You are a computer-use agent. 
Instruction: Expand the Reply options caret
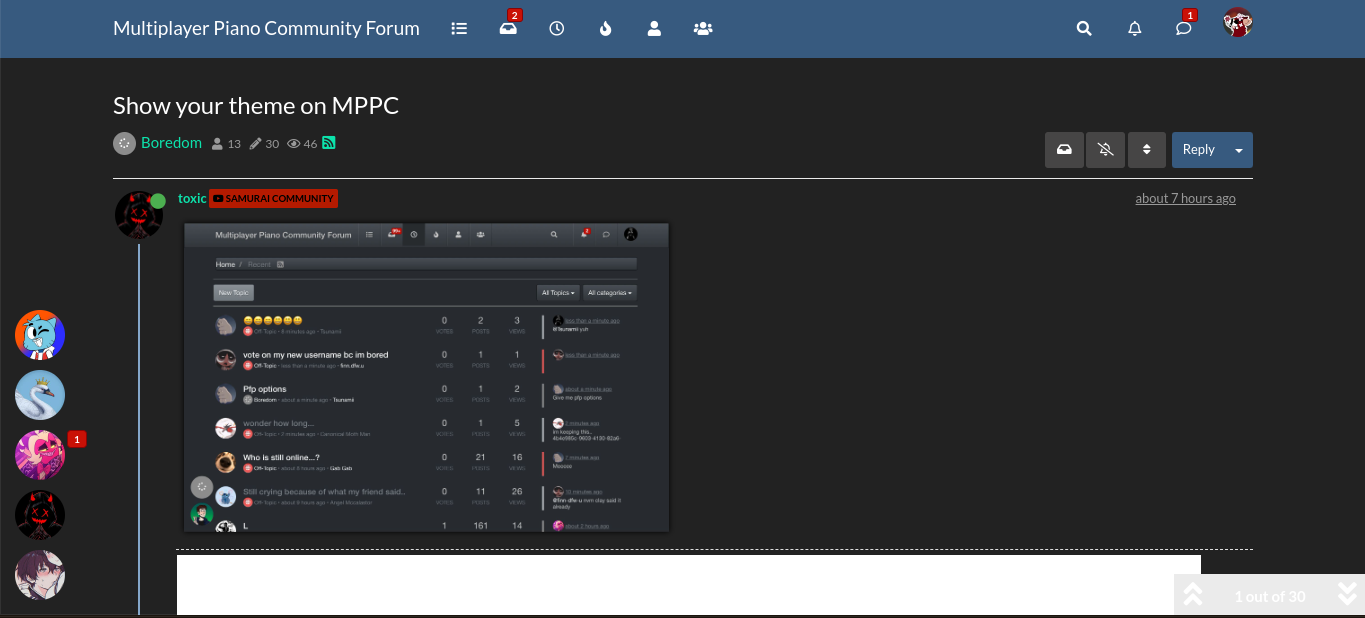point(1239,150)
